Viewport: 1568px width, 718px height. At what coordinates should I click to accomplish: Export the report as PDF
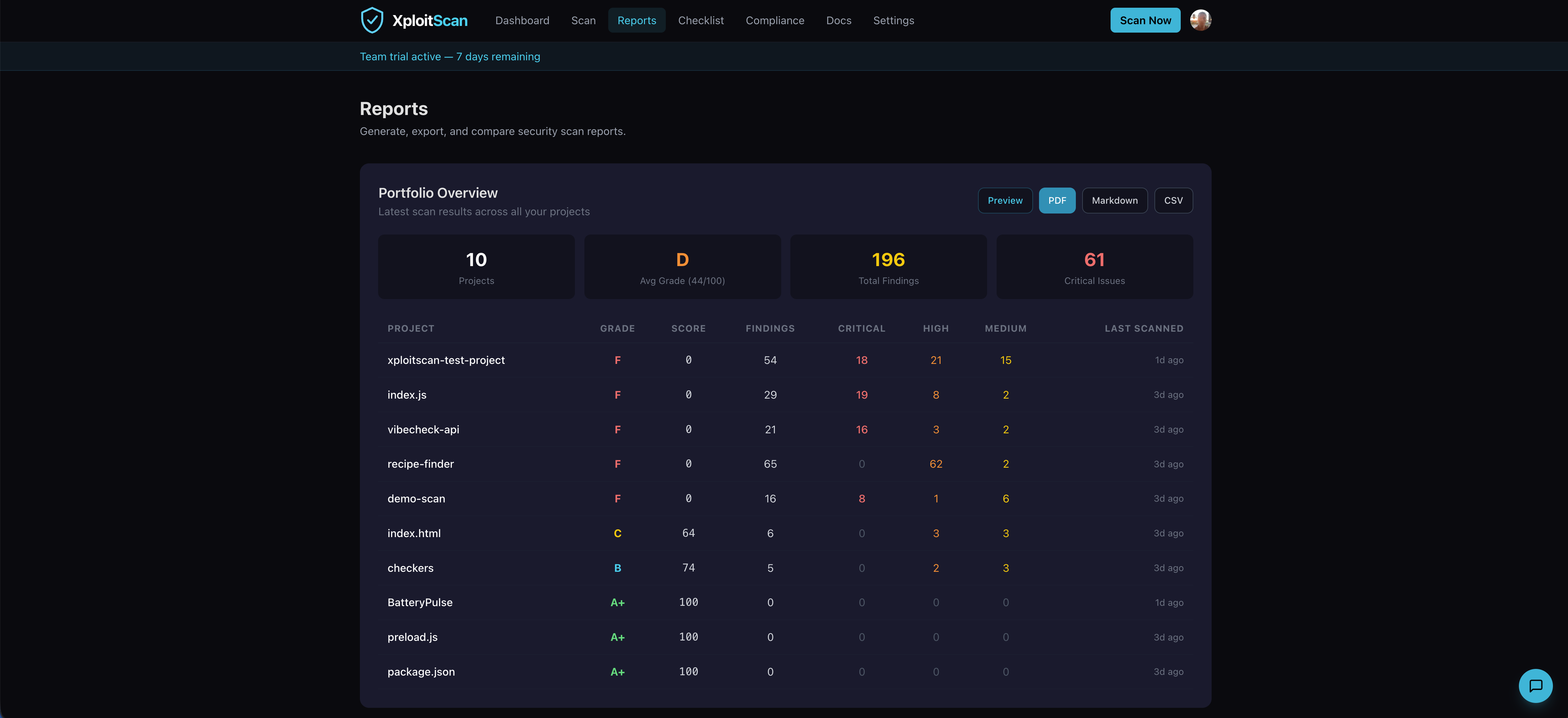pyautogui.click(x=1056, y=201)
